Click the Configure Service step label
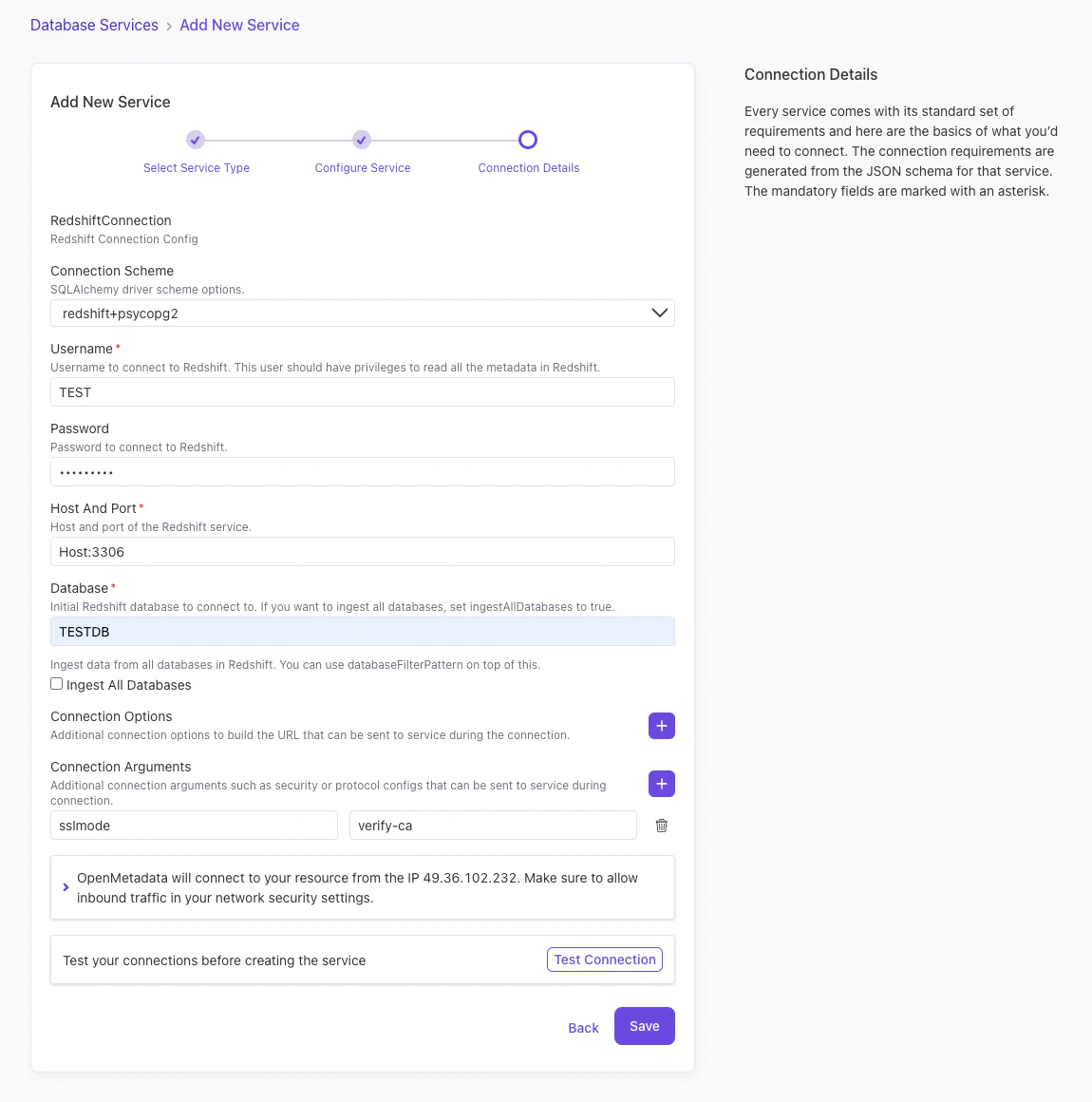This screenshot has height=1102, width=1092. pos(363,168)
